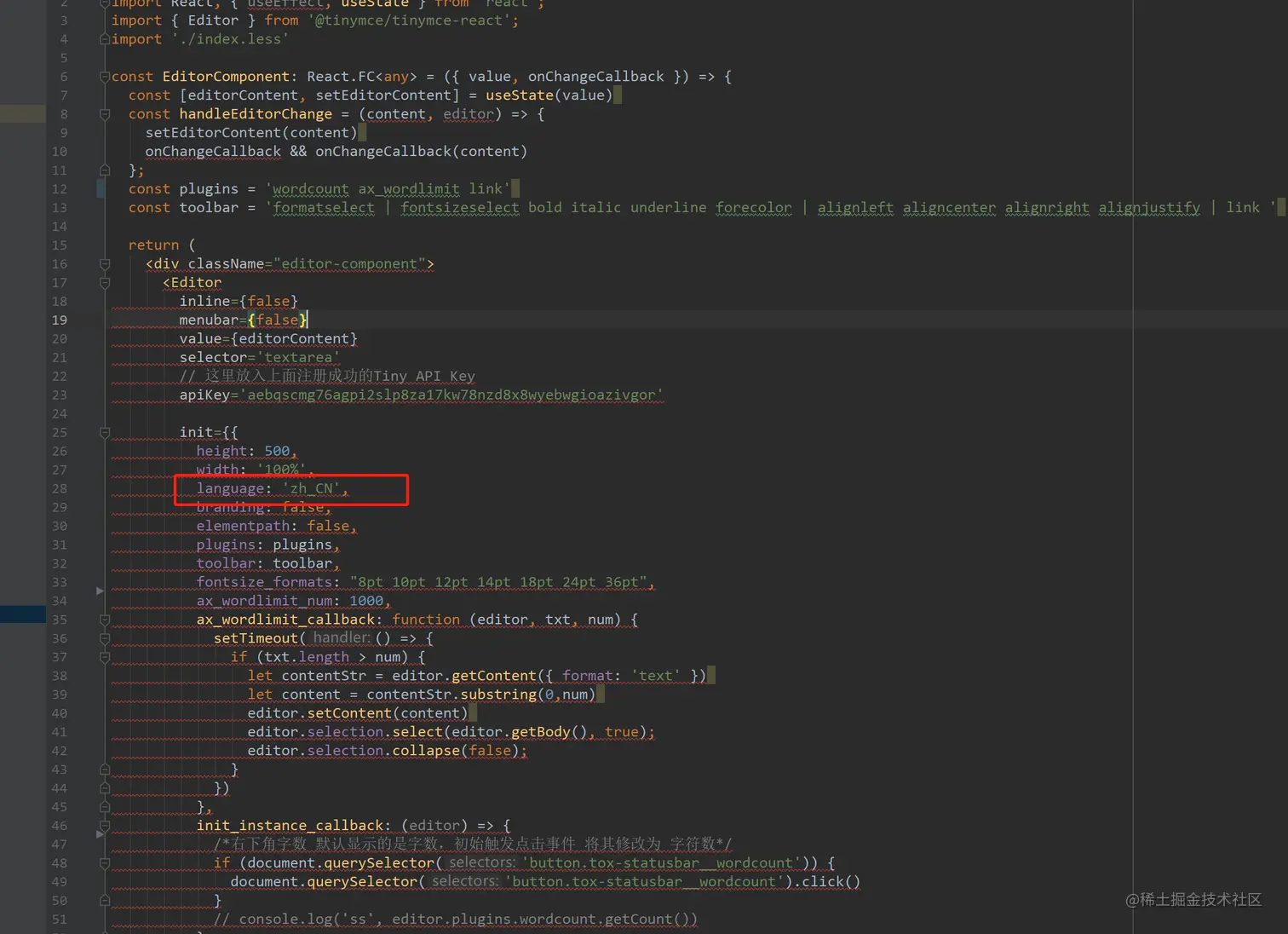Click 'handleEditorChange' constant name

256,114
